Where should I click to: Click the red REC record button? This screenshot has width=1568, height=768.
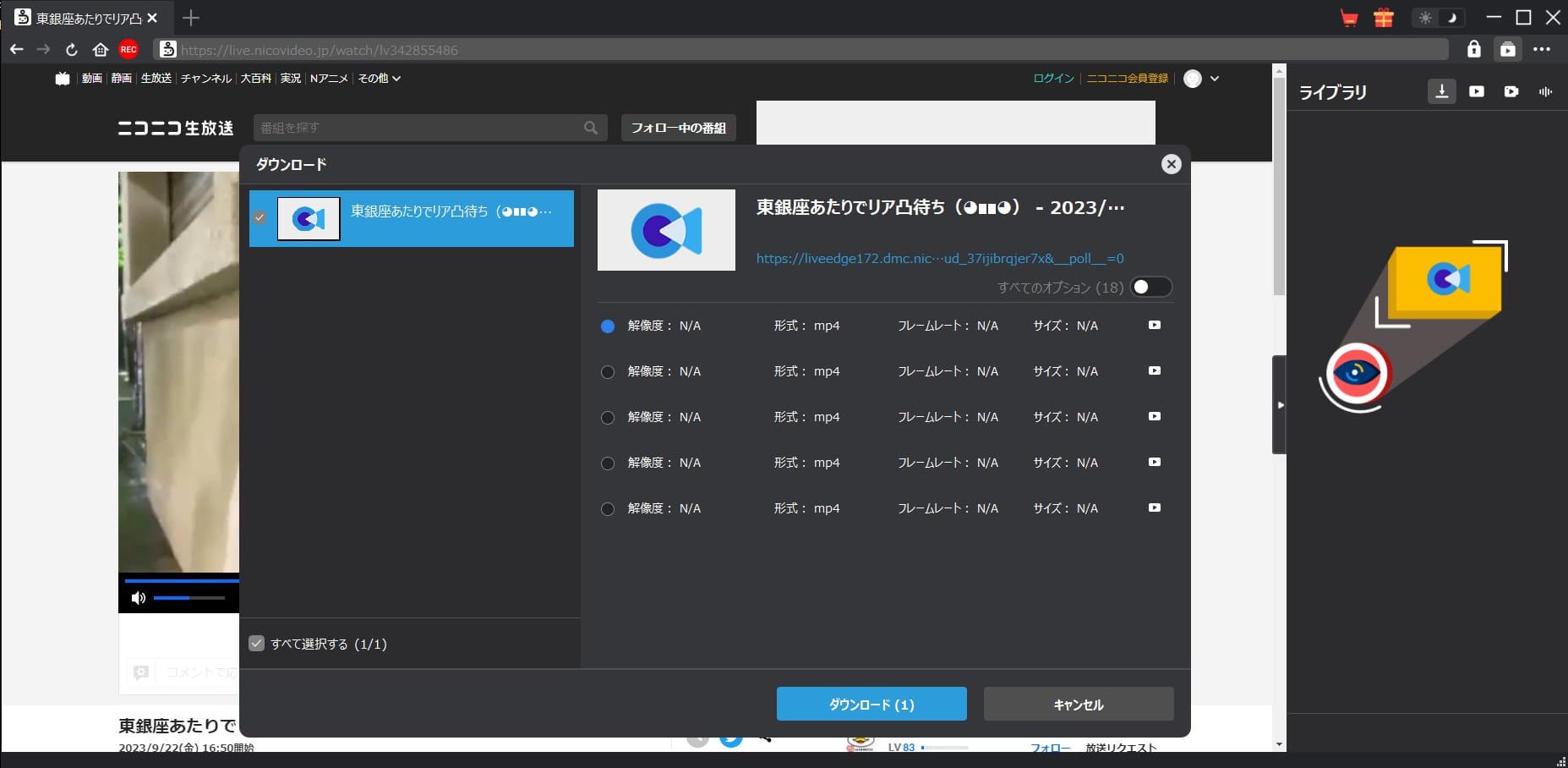click(x=128, y=50)
